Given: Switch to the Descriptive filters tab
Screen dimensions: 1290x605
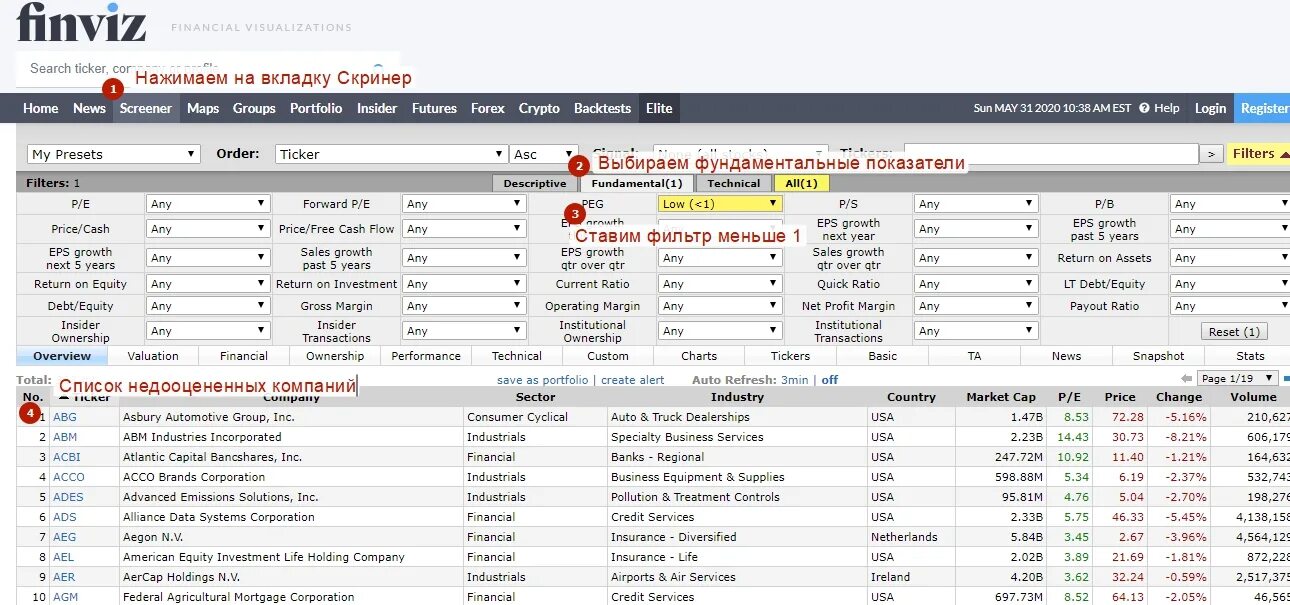Looking at the screenshot, I should pos(535,183).
